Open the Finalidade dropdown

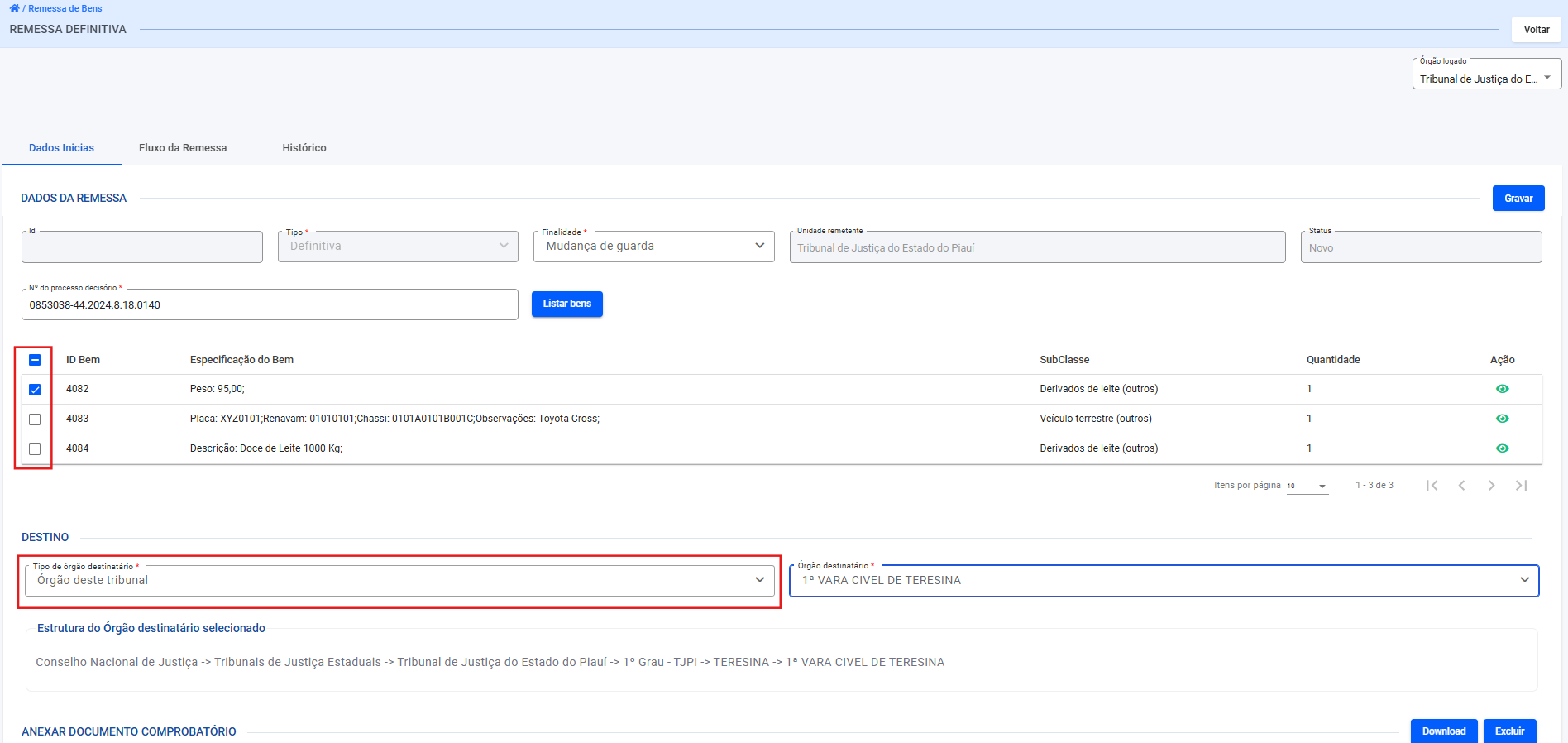click(x=653, y=247)
